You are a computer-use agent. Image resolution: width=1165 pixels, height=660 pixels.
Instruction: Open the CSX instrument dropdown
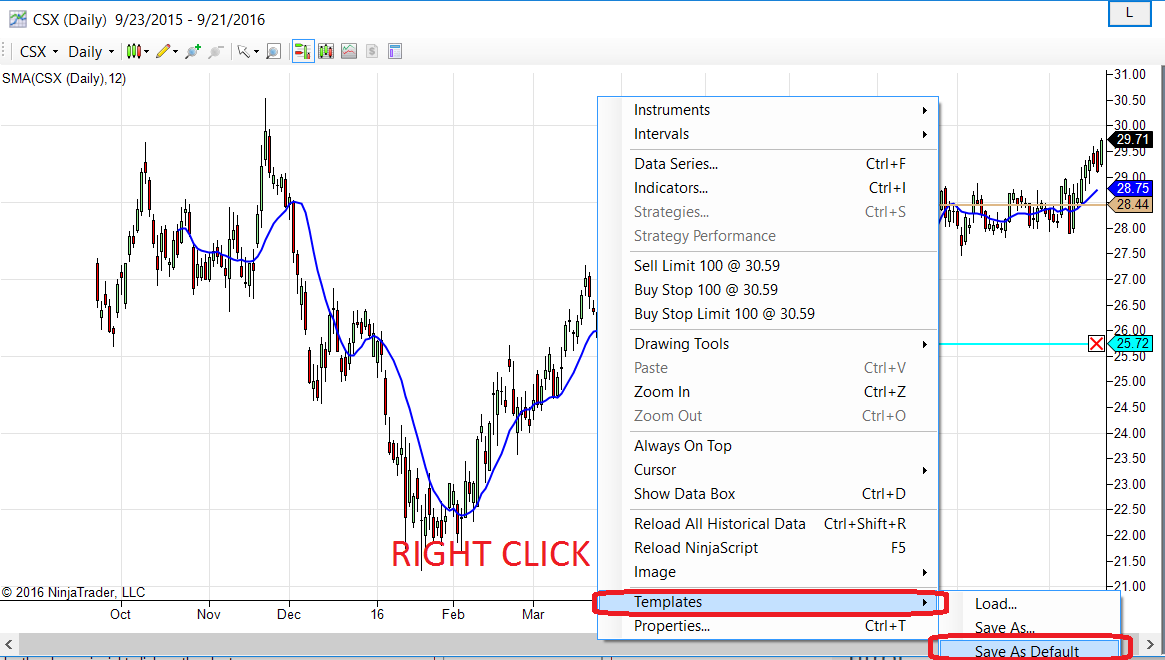39,51
